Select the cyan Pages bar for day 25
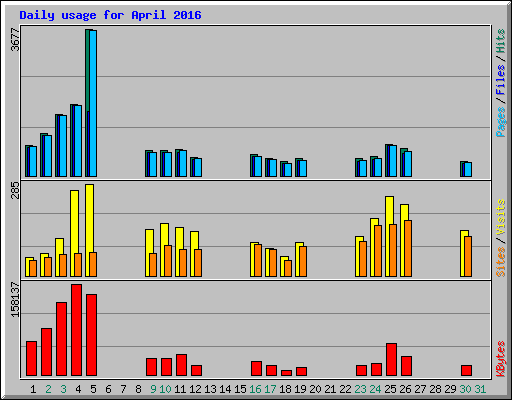The width and height of the screenshot is (512, 400). tap(393, 161)
